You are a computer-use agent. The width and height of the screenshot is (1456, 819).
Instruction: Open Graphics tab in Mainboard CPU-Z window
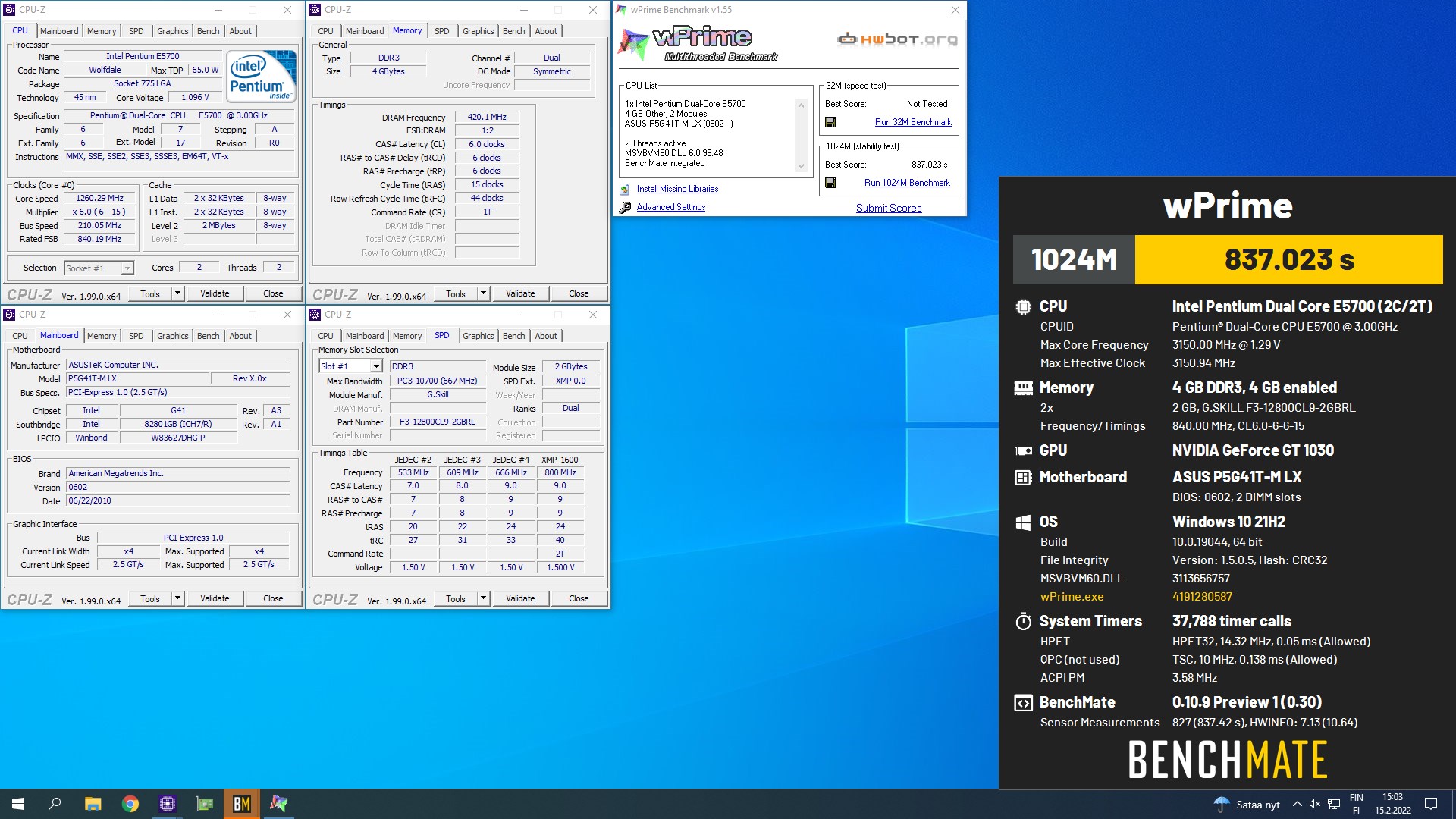pyautogui.click(x=173, y=336)
